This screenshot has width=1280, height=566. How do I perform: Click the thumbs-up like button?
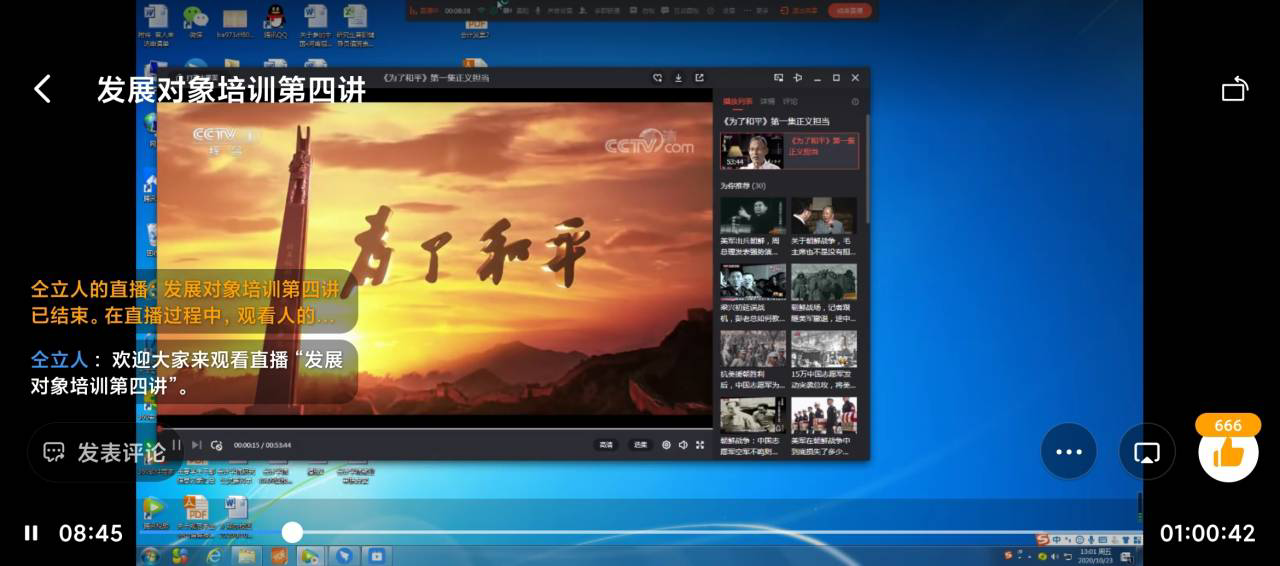point(1228,453)
